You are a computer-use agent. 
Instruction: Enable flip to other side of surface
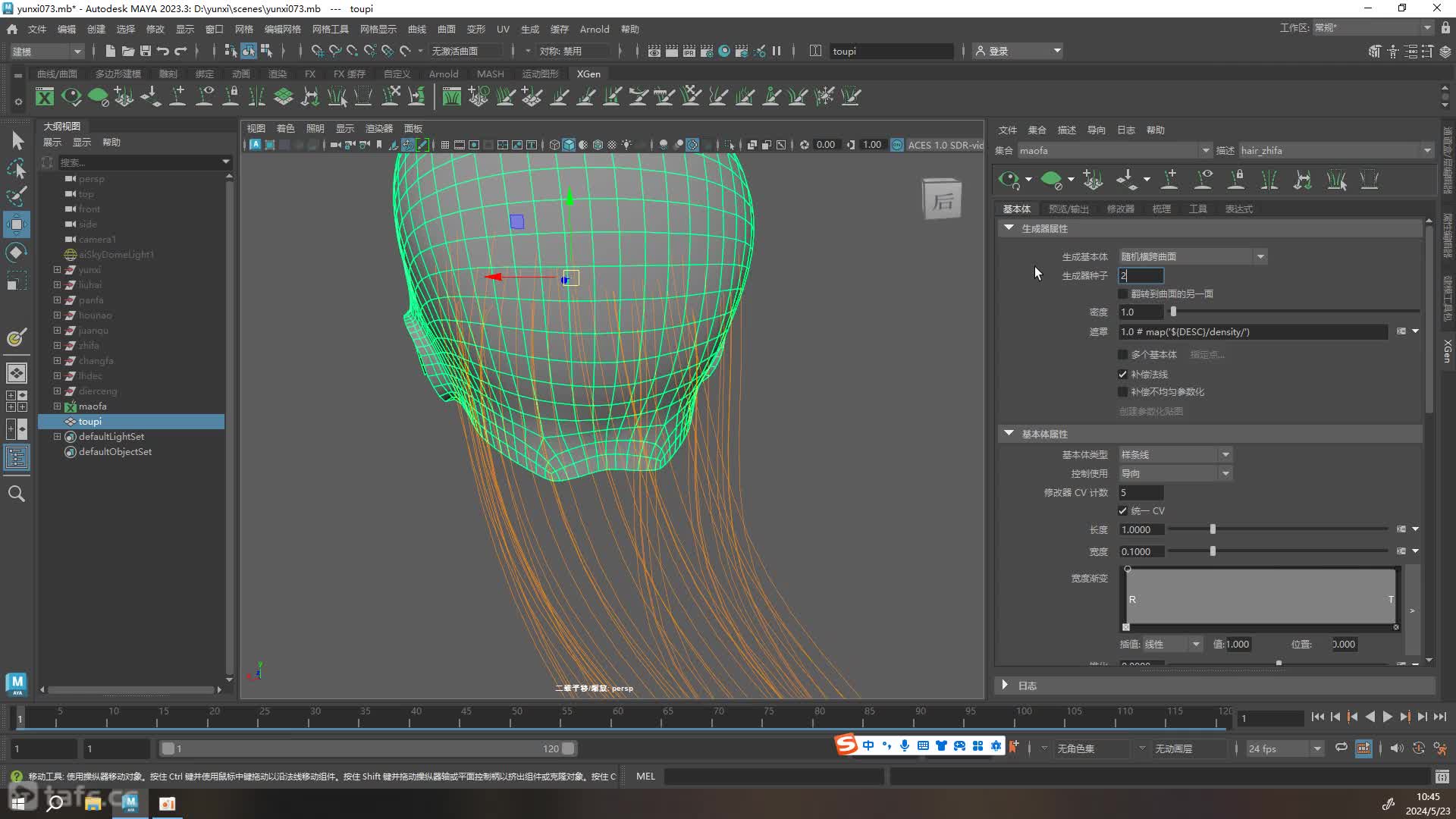[1122, 293]
